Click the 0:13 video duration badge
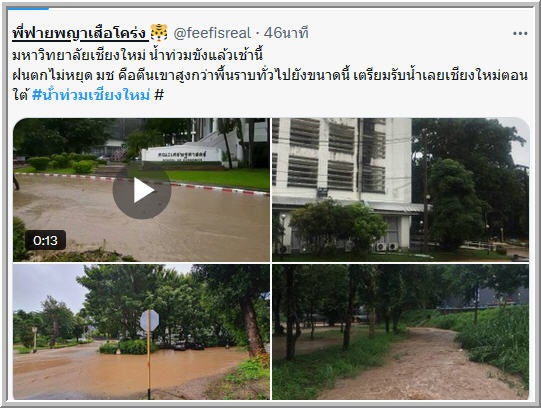Viewport: 541px width, 408px height. (x=45, y=240)
